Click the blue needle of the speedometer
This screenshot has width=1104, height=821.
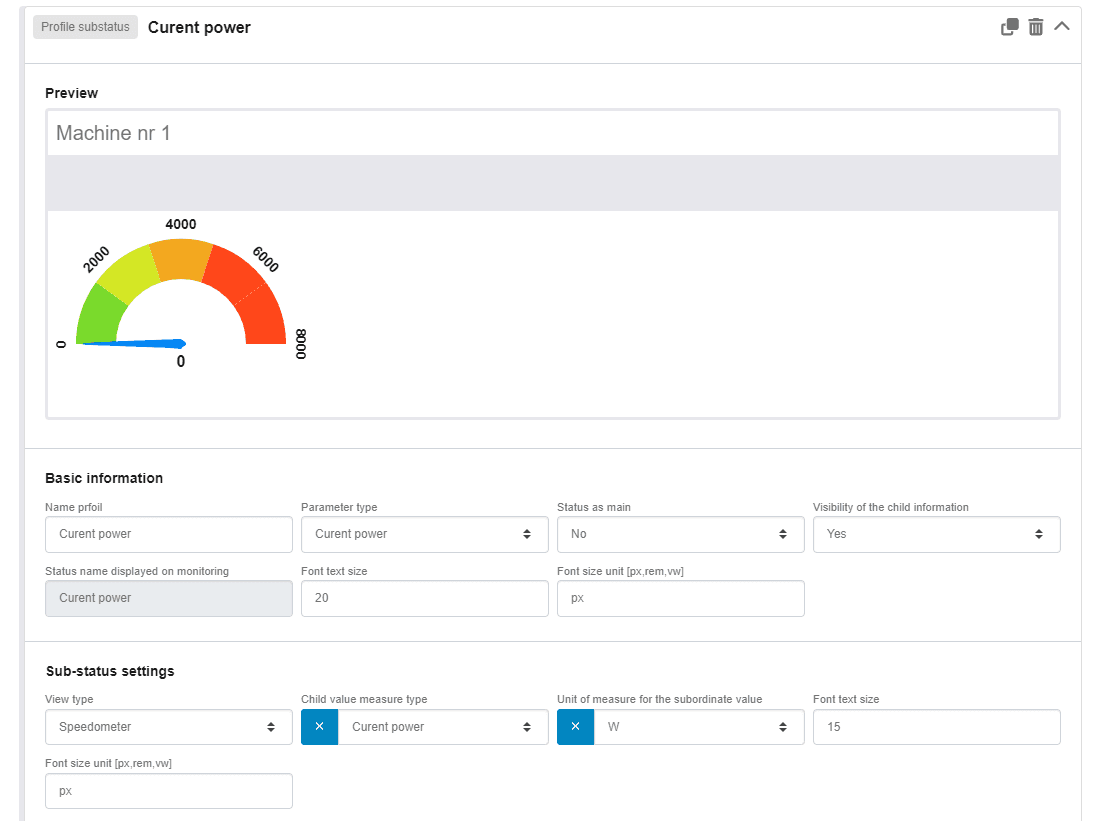[x=134, y=344]
